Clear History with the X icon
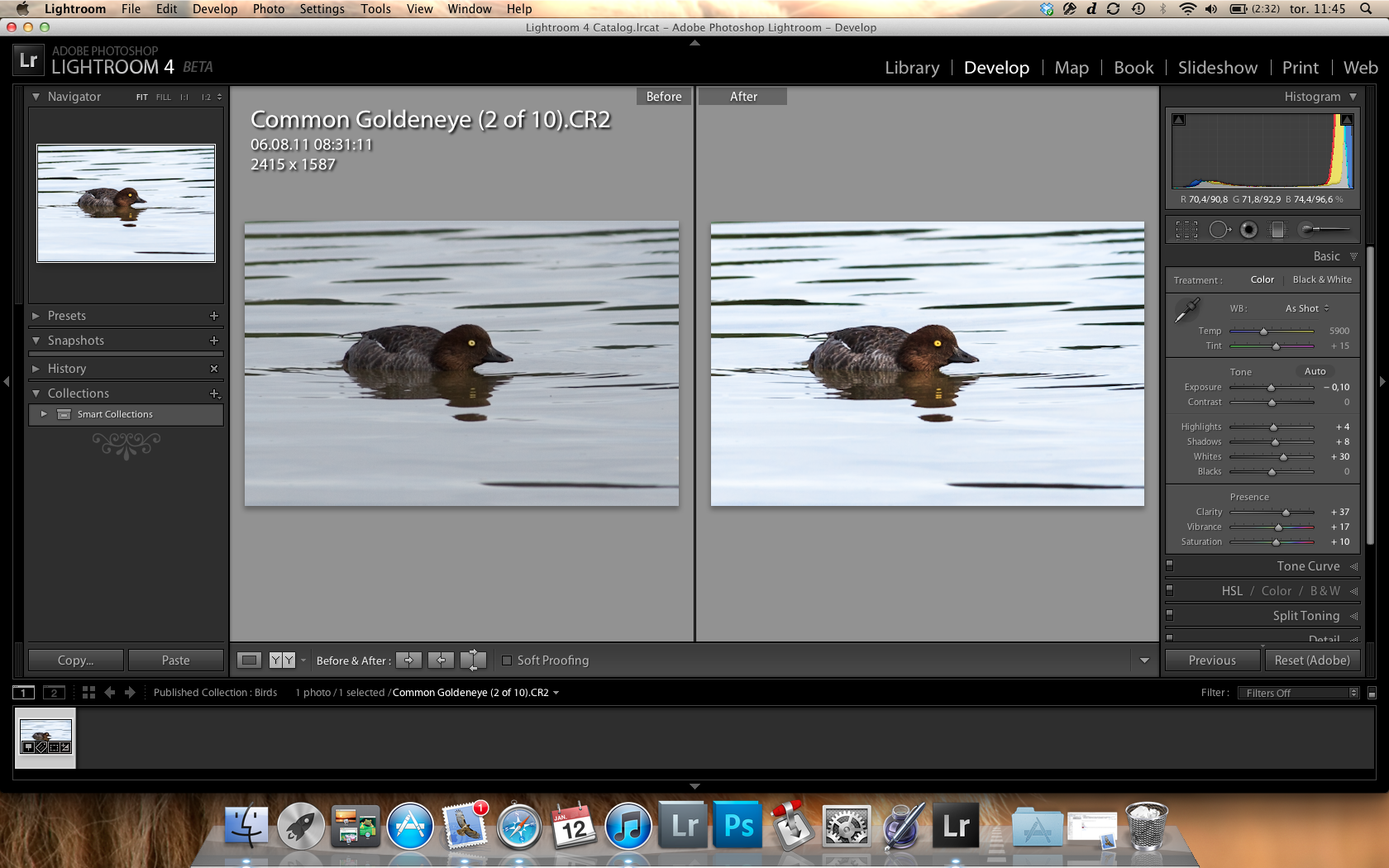1389x868 pixels. click(214, 369)
